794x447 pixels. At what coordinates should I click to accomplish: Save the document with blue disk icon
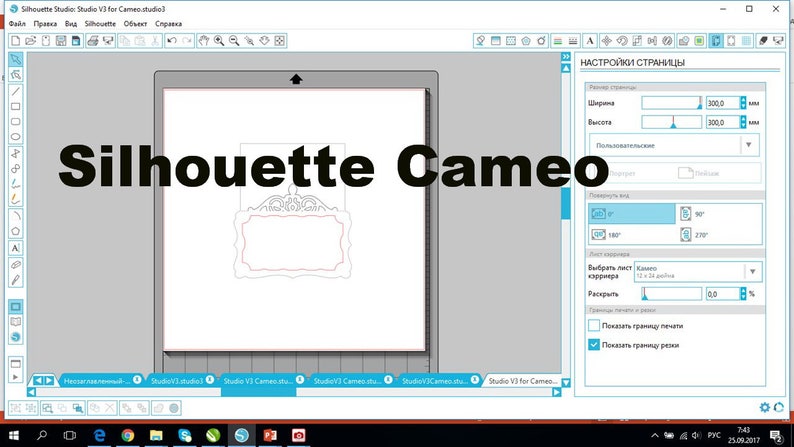click(76, 41)
